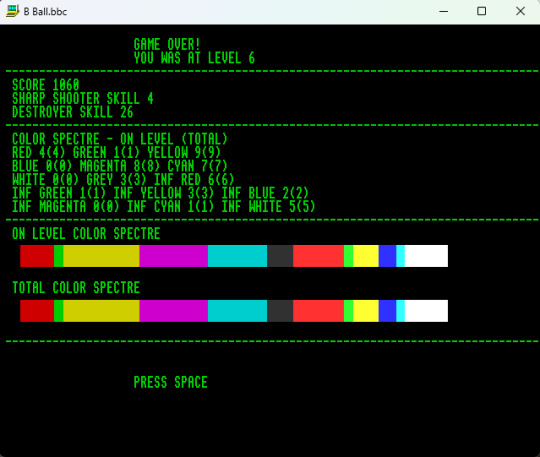The image size is (540, 457).
Task: Click magenta segment in on-level spectre bar
Action: pyautogui.click(x=174, y=256)
